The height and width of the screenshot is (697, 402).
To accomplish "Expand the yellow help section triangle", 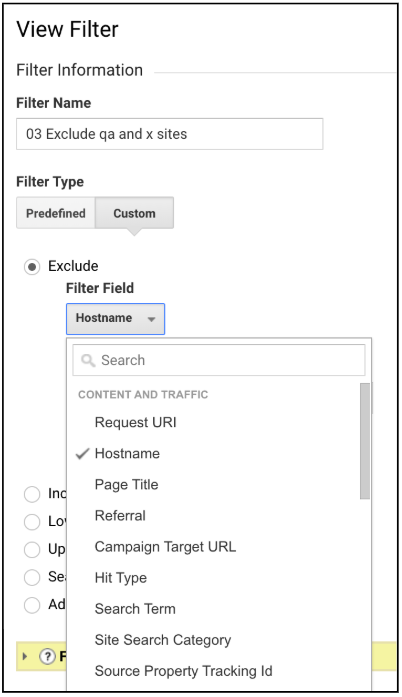I will [x=25, y=656].
